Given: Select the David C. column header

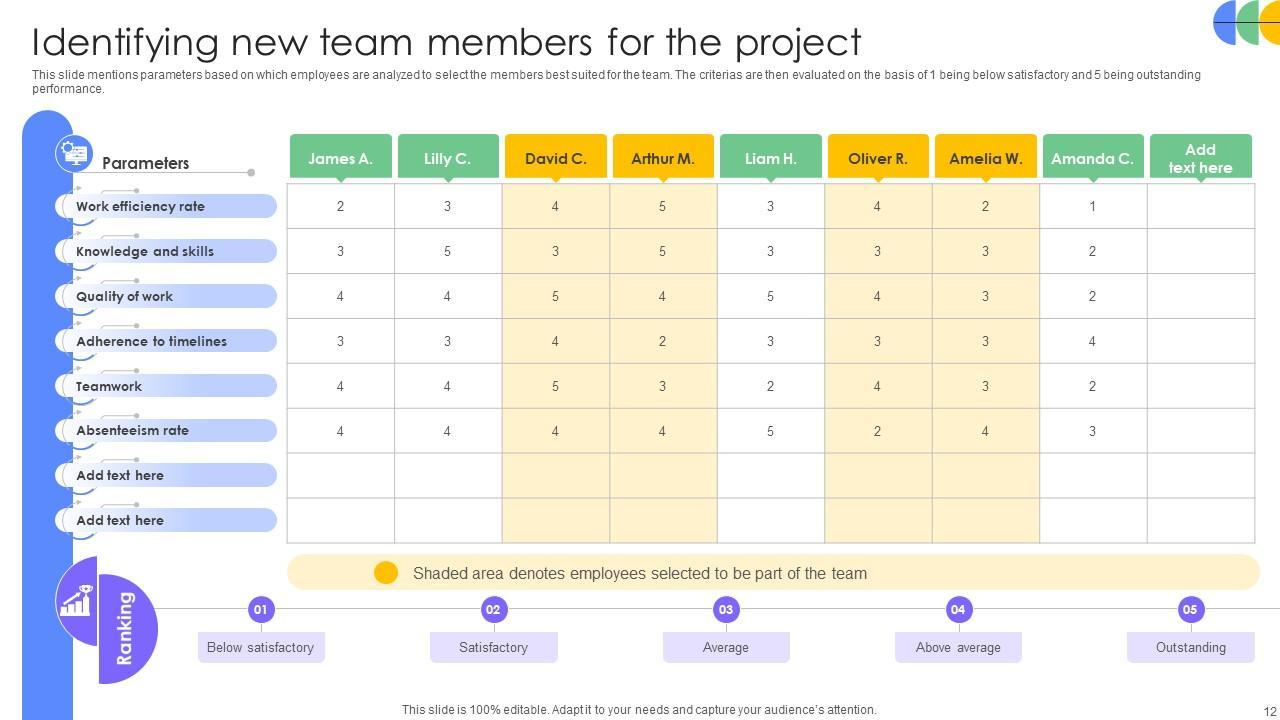Looking at the screenshot, I should 555,158.
